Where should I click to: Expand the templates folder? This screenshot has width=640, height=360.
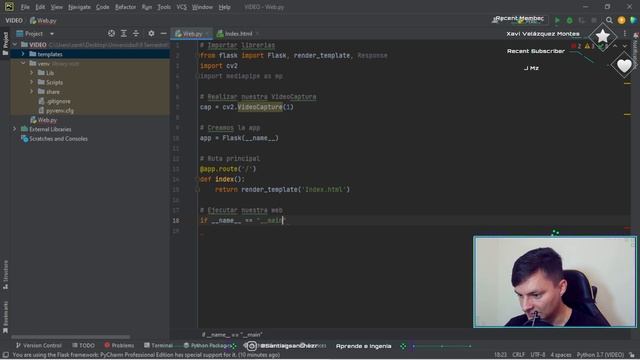23,54
